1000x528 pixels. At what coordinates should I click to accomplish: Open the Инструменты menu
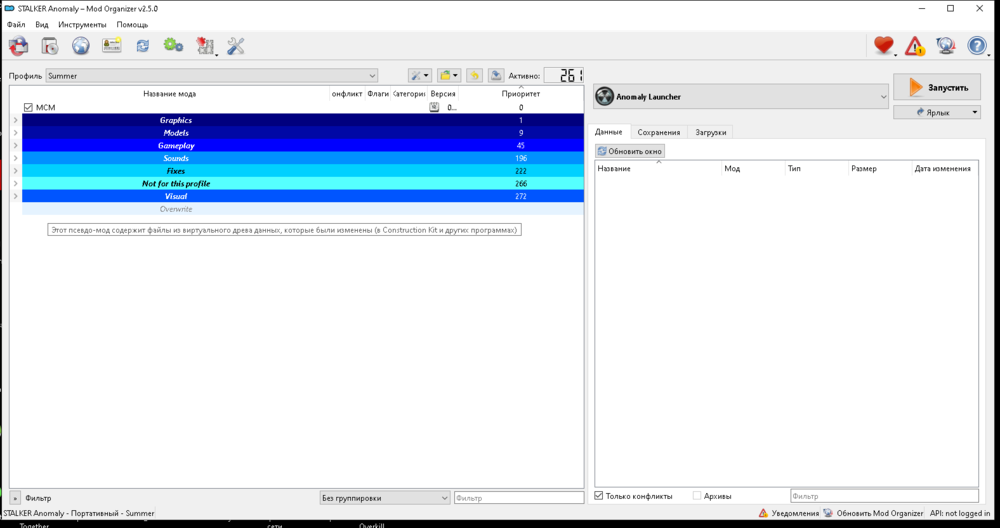[x=82, y=24]
